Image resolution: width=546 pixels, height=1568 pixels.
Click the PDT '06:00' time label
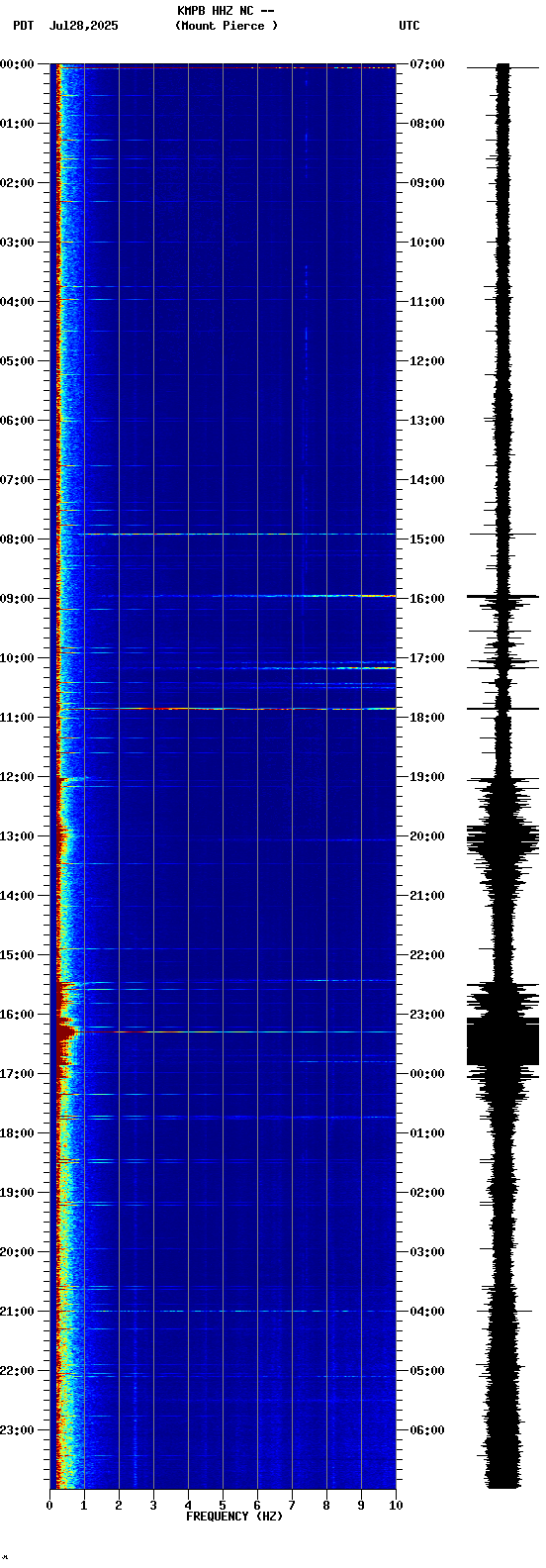[x=18, y=421]
